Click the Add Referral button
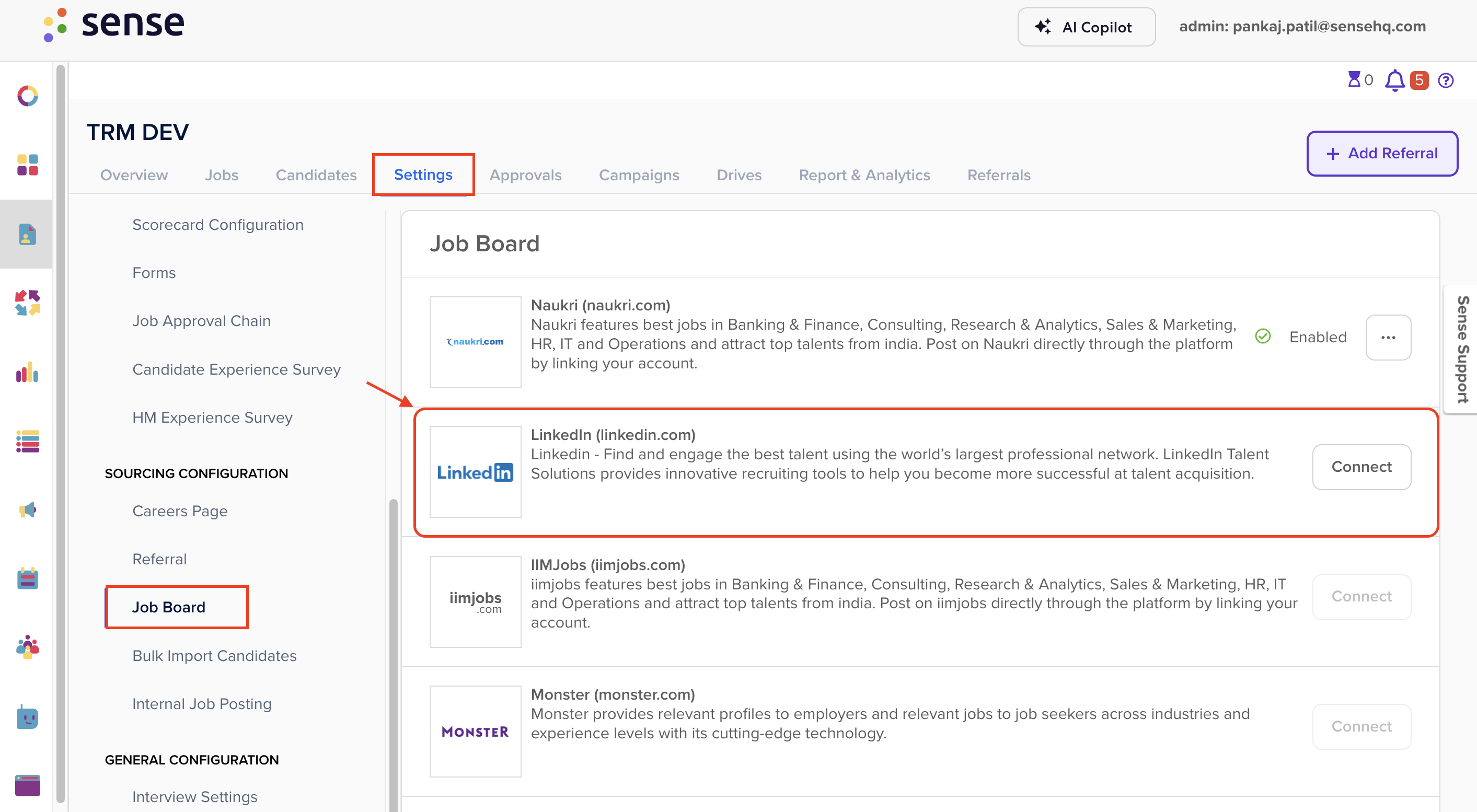The image size is (1477, 812). (x=1382, y=153)
